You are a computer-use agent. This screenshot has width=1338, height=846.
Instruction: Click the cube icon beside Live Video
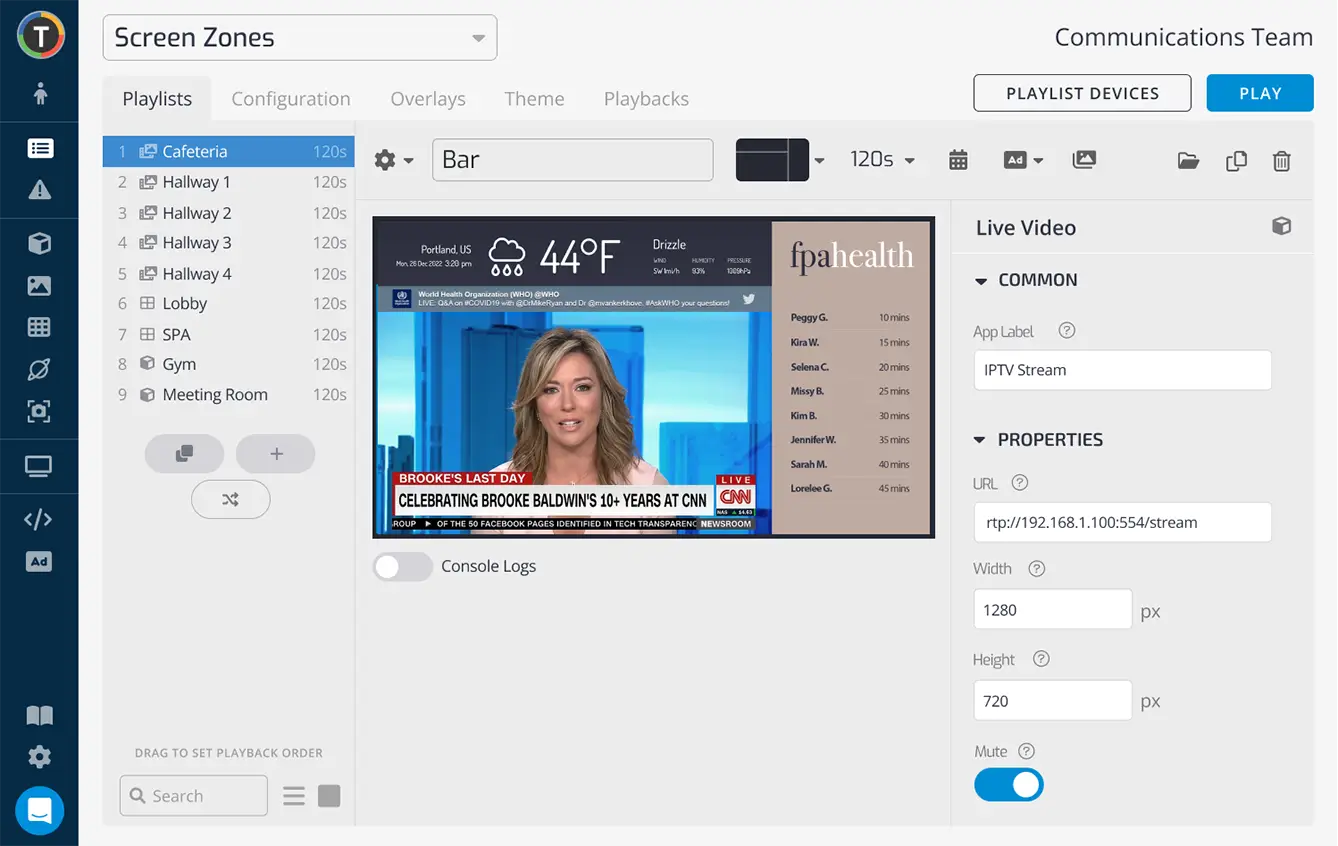point(1281,226)
